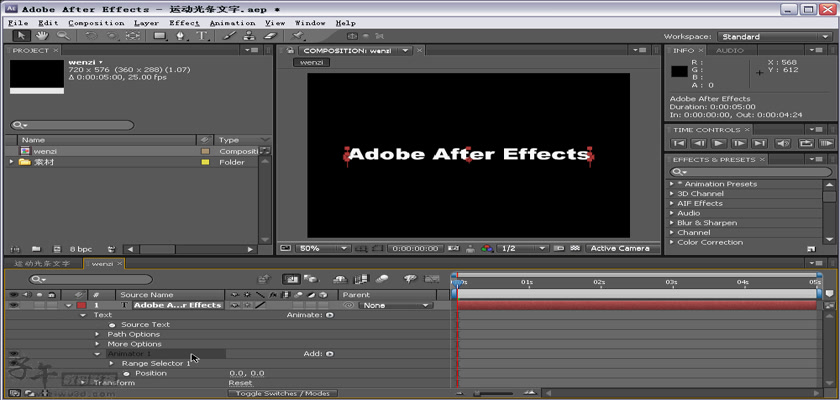Toggle Continuously Rasterize switch on layer 1

[247, 305]
